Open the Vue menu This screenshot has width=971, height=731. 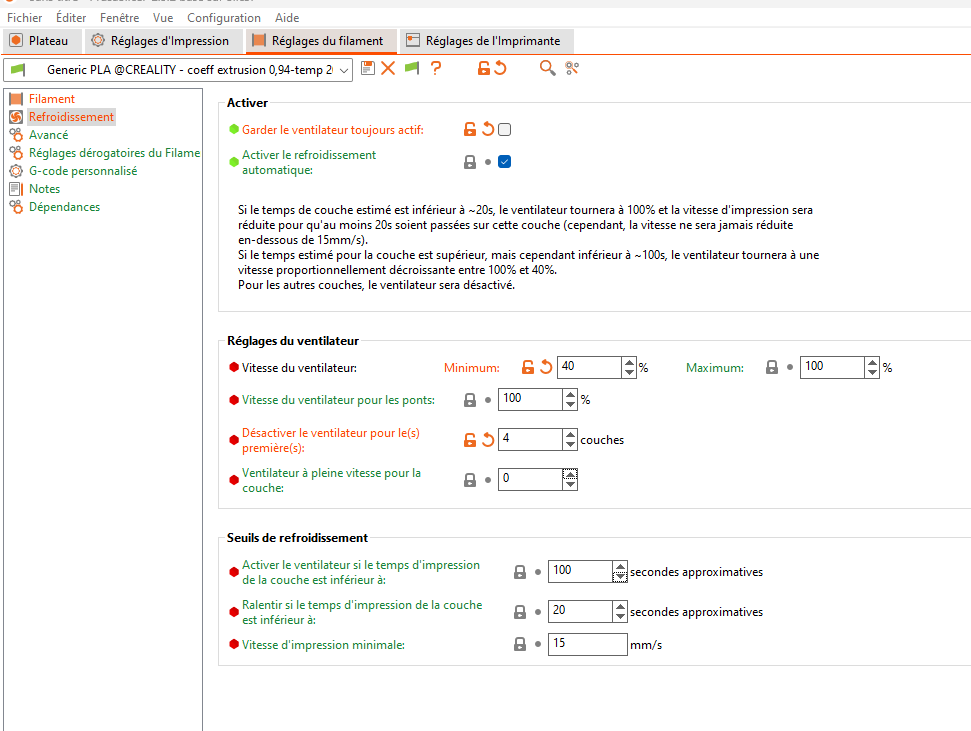pos(163,18)
